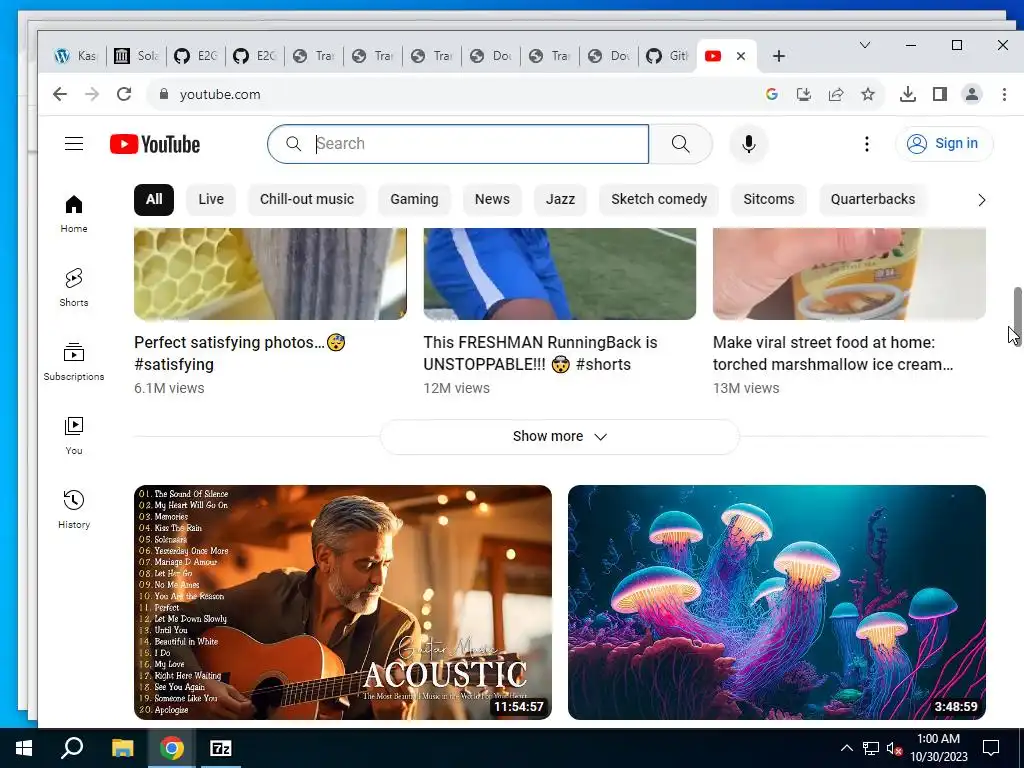Viewport: 1024px width, 768px height.
Task: Open the football player short thumbnail
Action: (x=560, y=274)
